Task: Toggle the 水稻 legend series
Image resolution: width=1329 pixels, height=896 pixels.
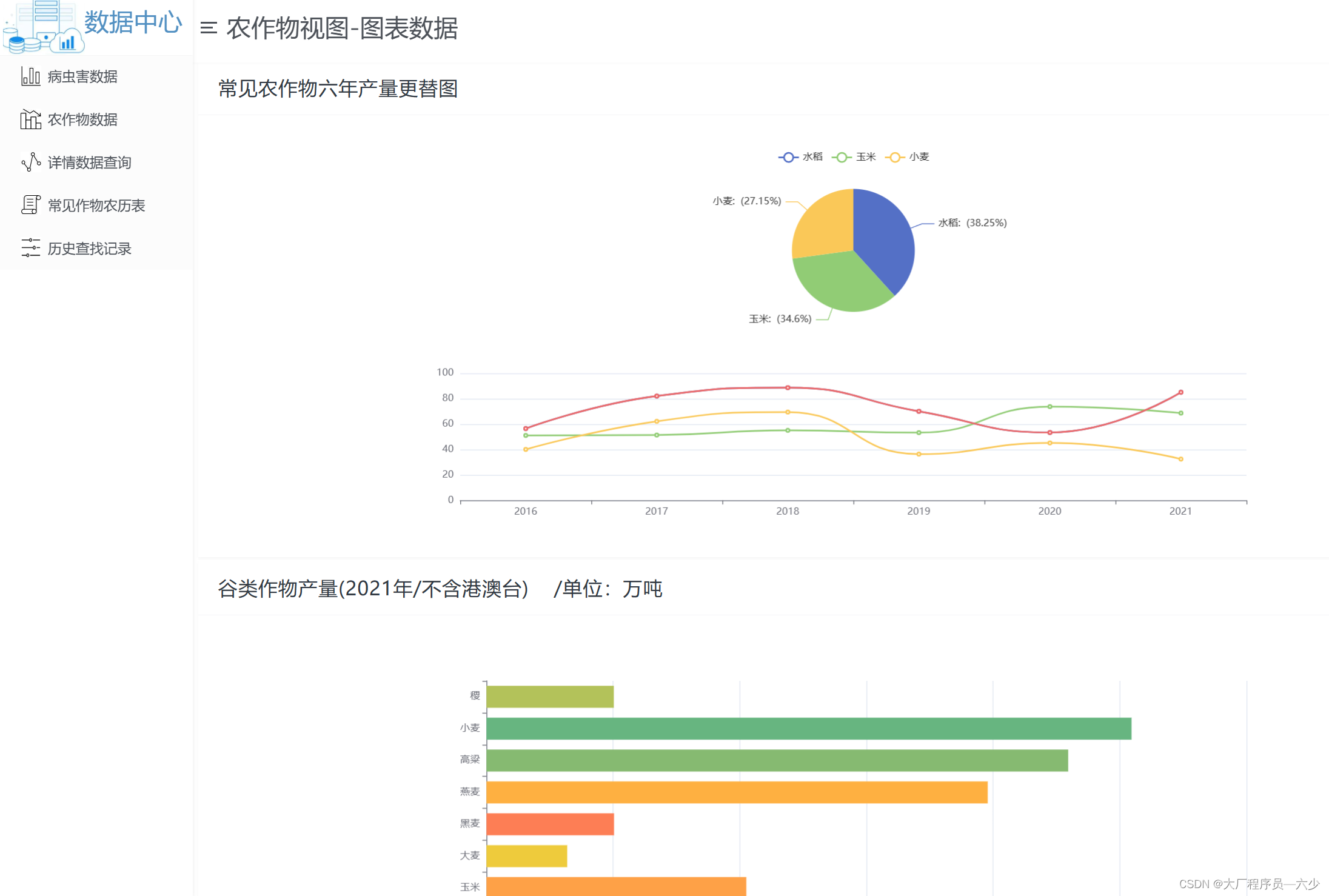Action: (x=800, y=157)
